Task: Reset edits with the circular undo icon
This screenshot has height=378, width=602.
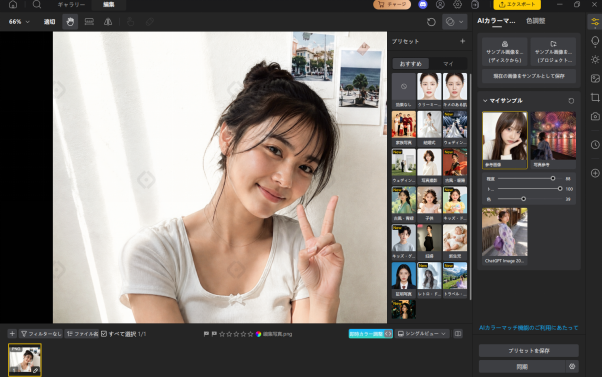Action: click(431, 22)
